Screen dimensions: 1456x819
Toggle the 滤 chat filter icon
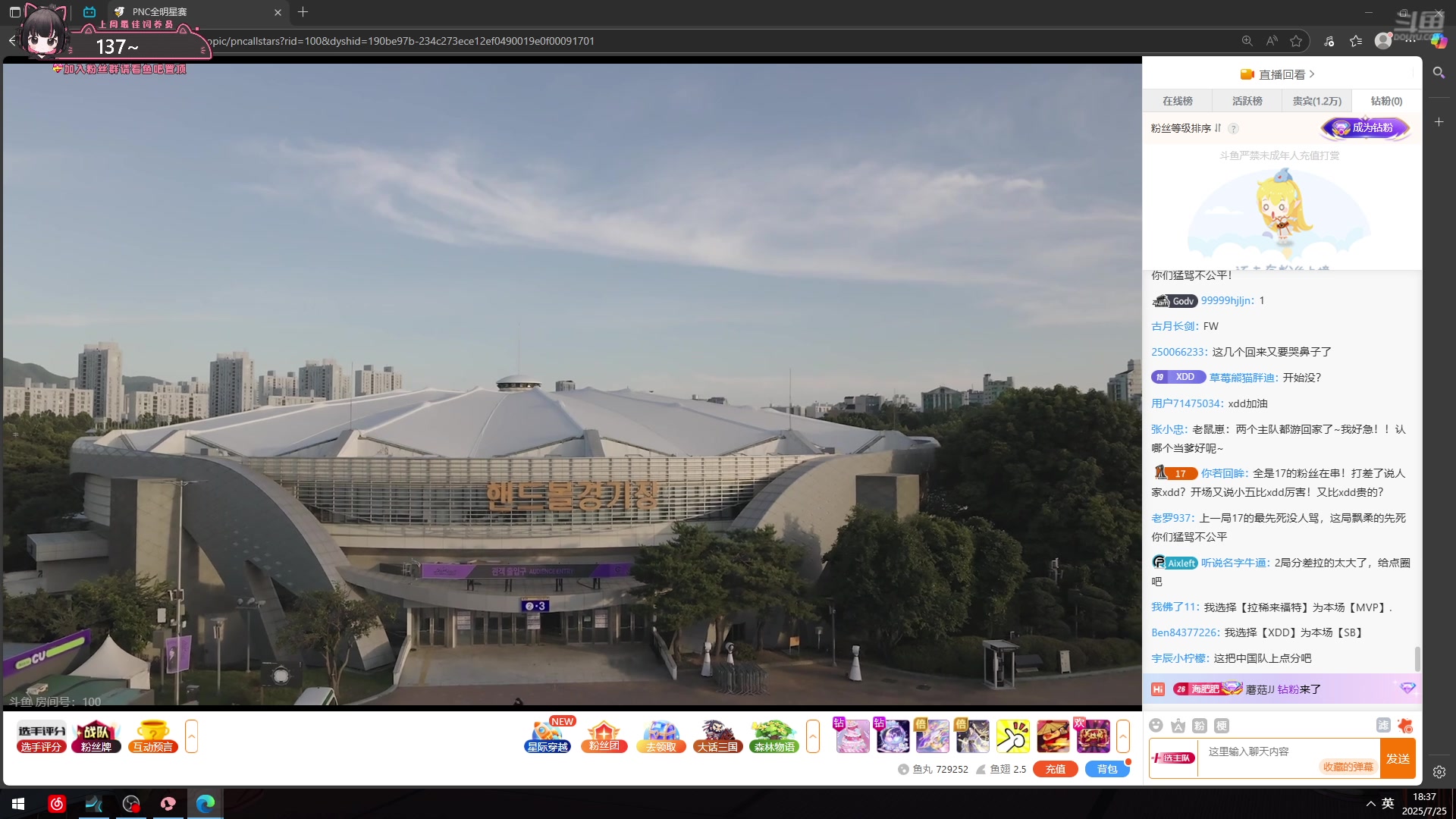click(1383, 726)
